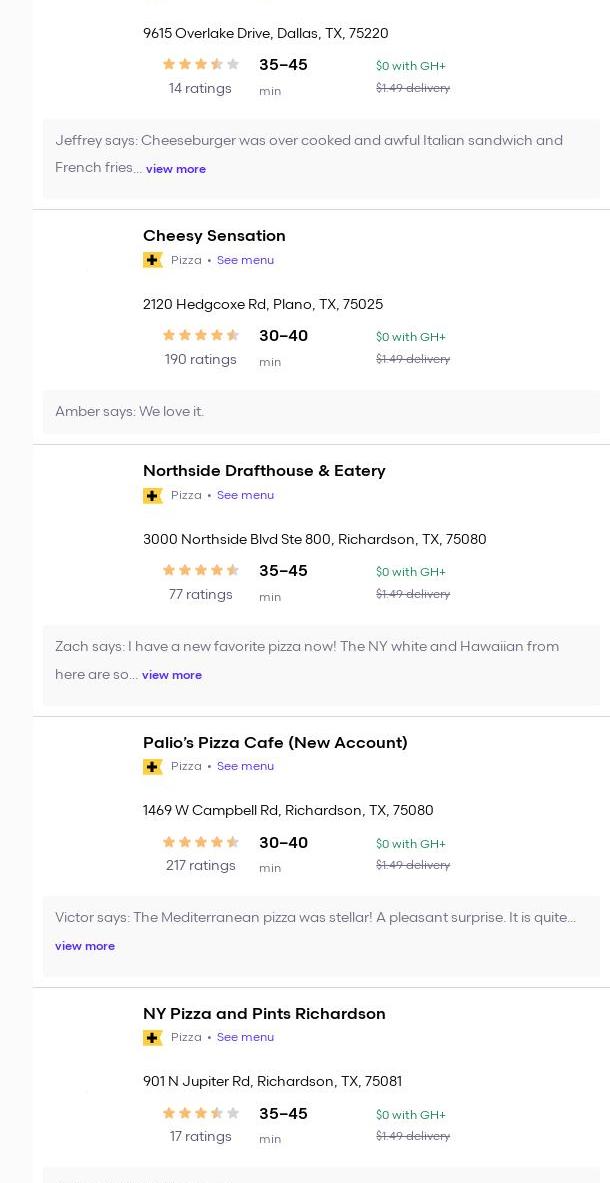Select the Palio's Pizza Cafe (New Account) title
The height and width of the screenshot is (1183, 610).
[x=275, y=743]
